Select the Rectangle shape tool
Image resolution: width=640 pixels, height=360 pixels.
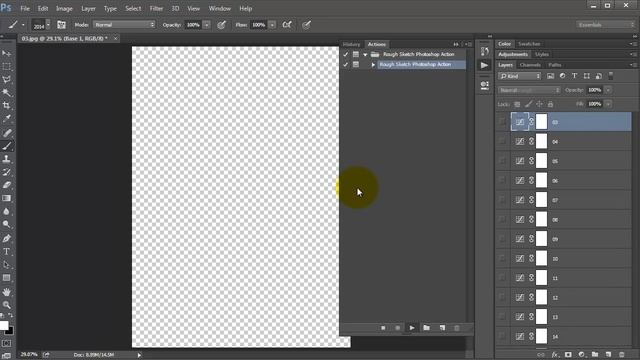7,278
